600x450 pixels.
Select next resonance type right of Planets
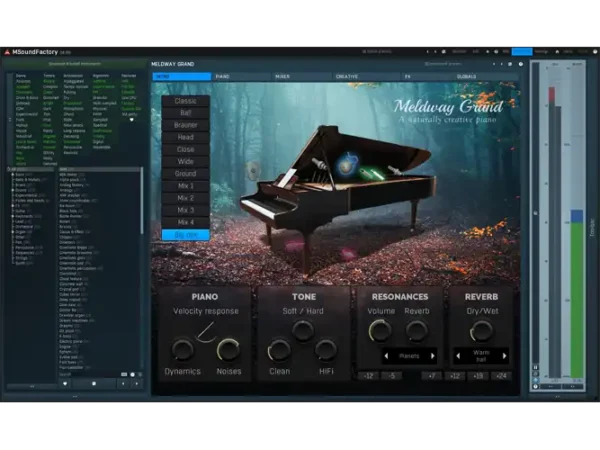(433, 356)
